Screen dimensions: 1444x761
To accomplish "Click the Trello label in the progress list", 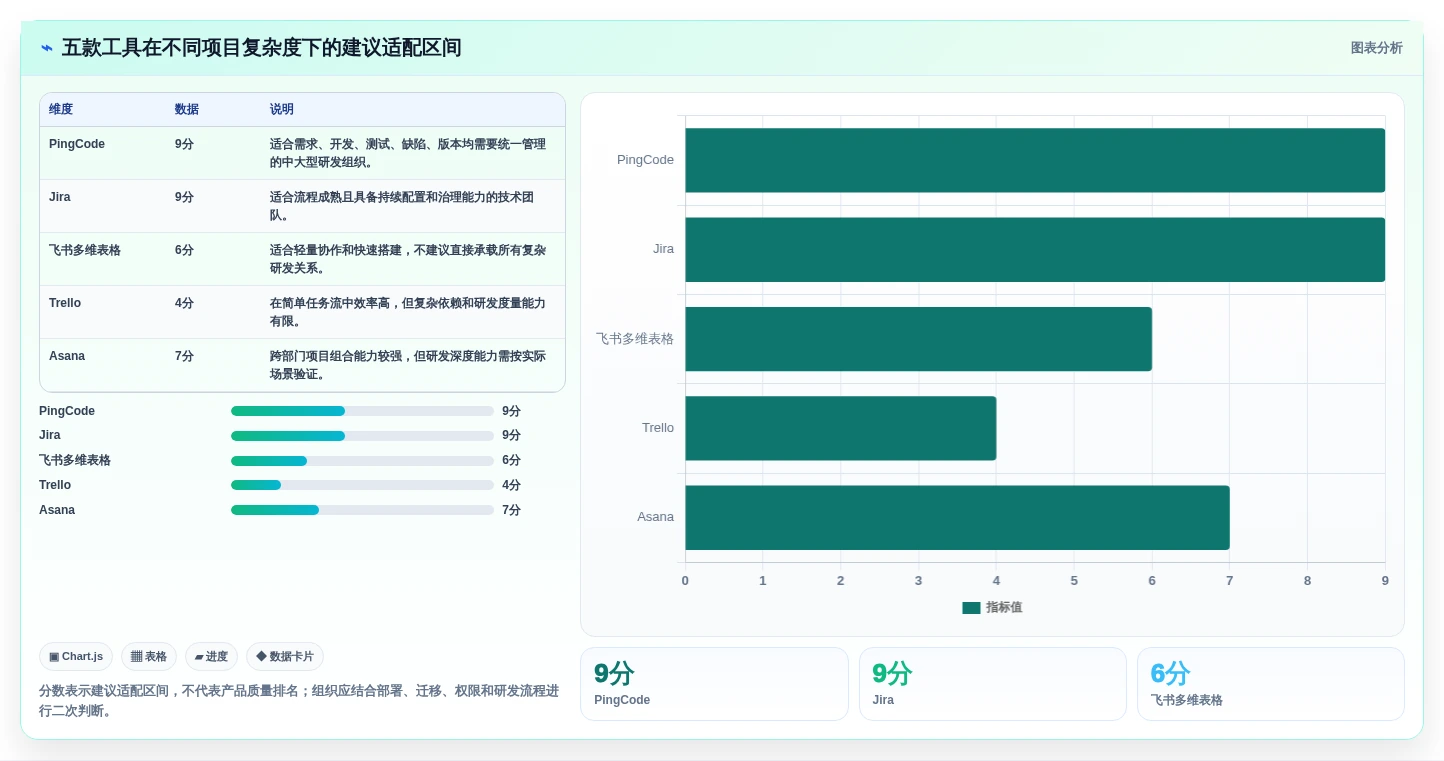I will (x=55, y=485).
